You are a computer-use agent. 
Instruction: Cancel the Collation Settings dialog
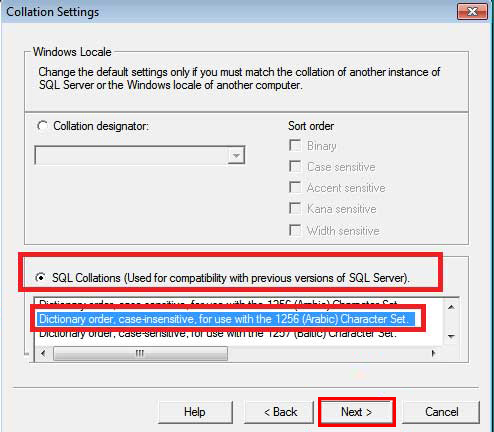(441, 412)
